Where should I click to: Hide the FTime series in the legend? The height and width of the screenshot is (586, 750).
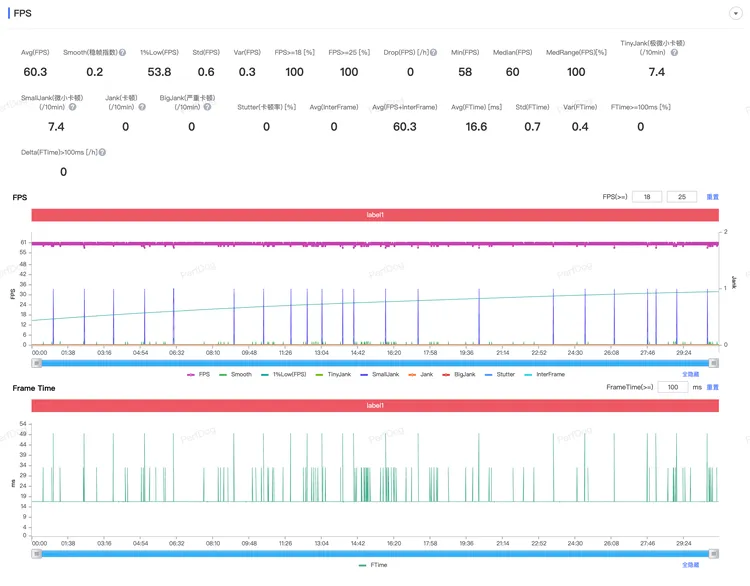point(374,565)
